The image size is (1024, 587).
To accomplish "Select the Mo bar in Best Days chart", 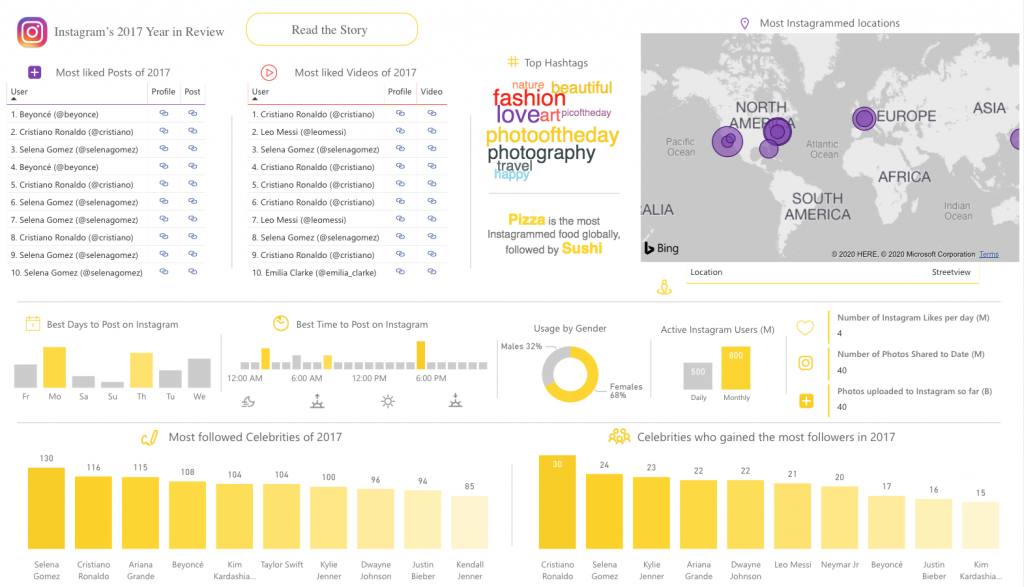I will 54,367.
